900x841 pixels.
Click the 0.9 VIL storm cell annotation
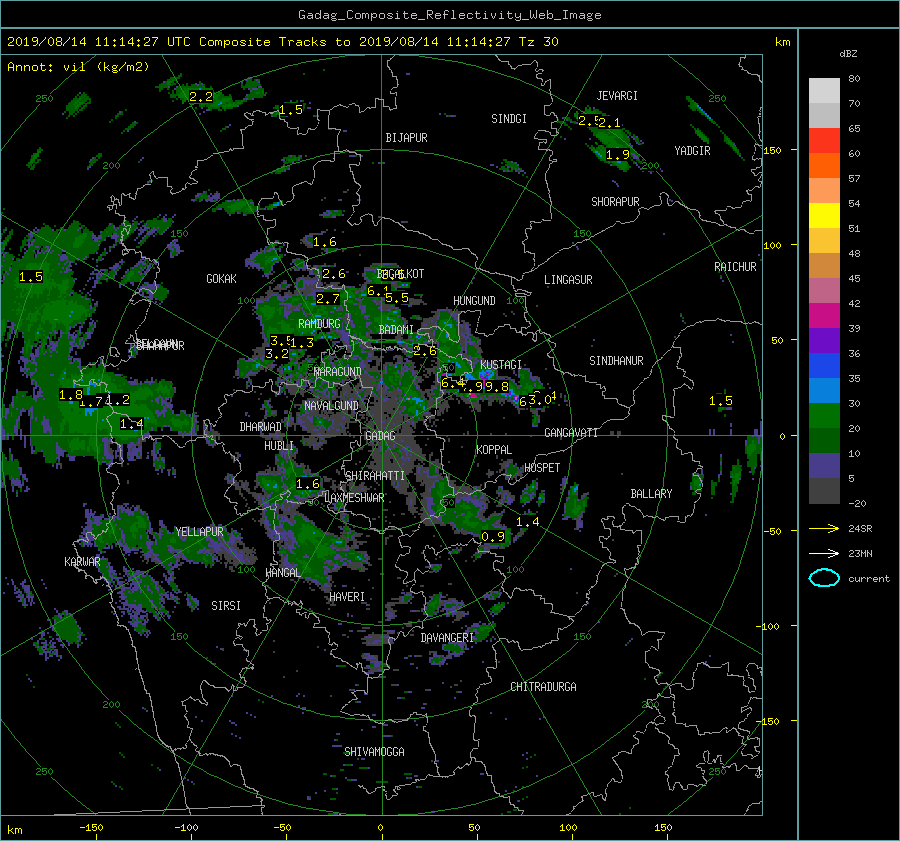click(x=492, y=537)
